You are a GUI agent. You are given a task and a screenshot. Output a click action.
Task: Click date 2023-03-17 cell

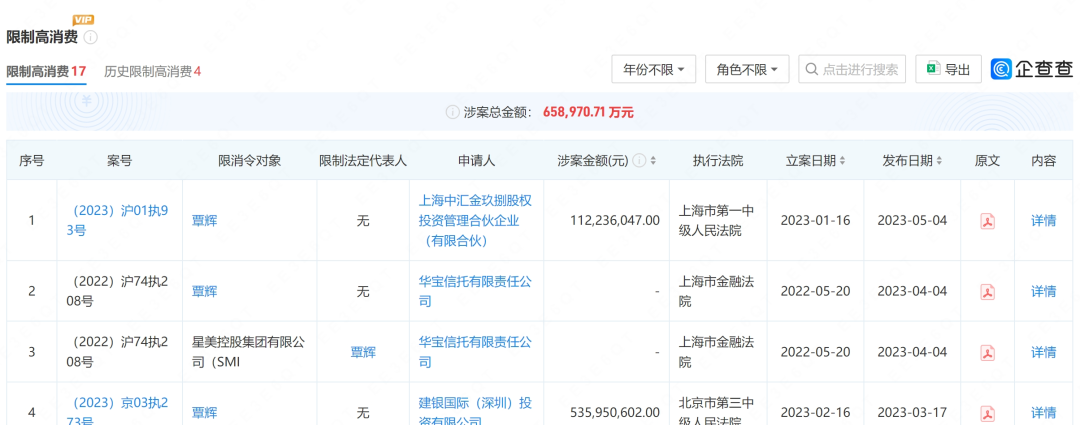[x=912, y=413]
